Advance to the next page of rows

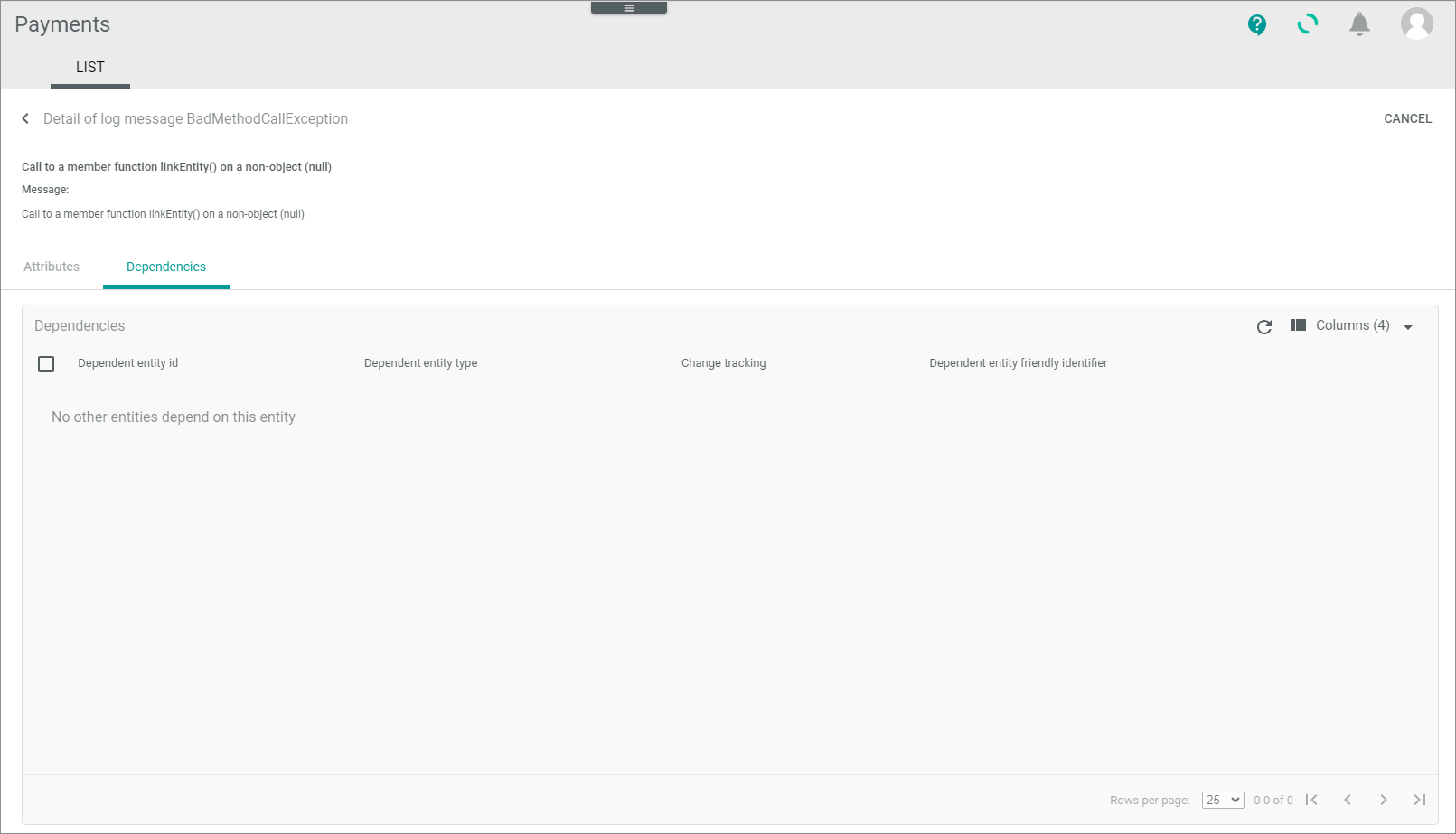pyautogui.click(x=1384, y=800)
